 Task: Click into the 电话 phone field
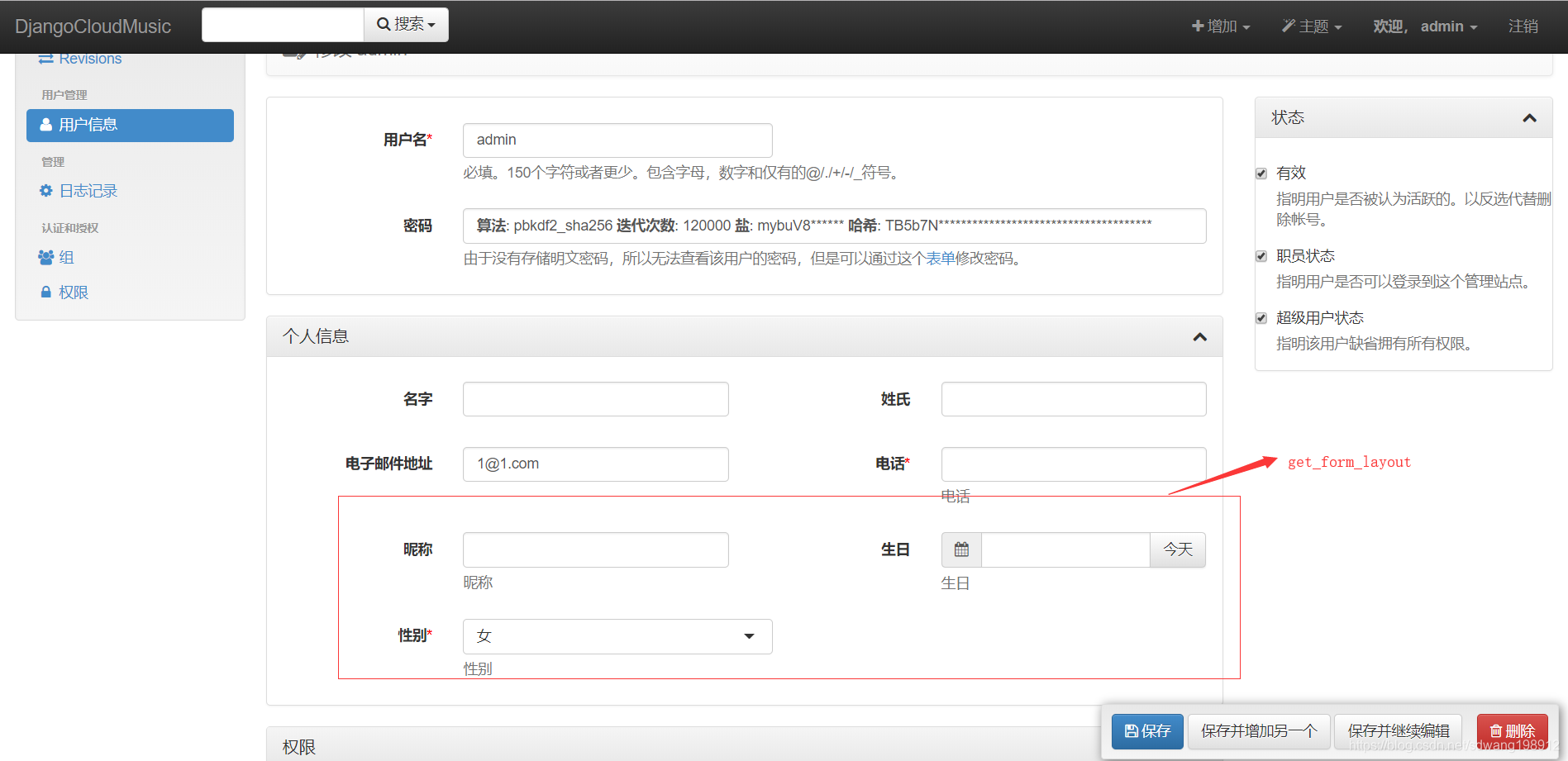(x=1074, y=464)
